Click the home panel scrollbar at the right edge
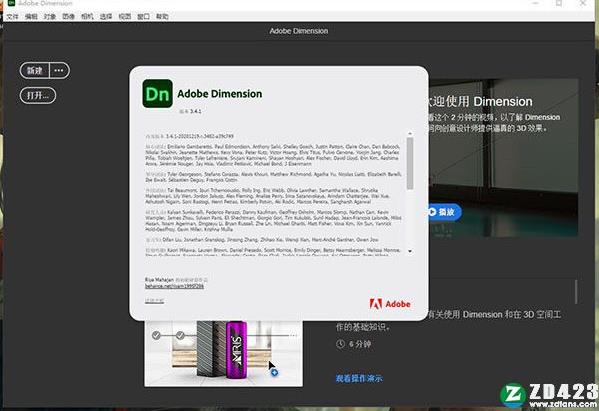This screenshot has height=411, width=599. 576,292
